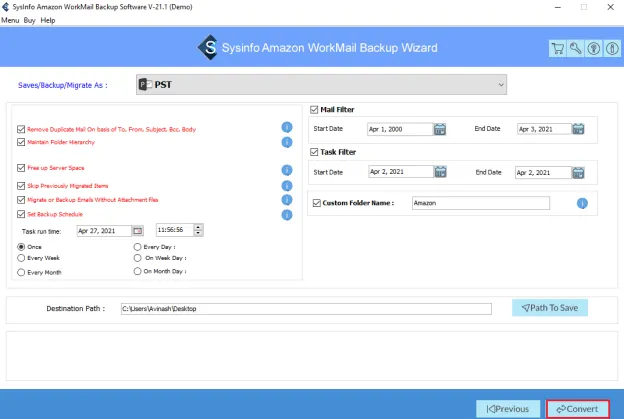This screenshot has height=419, width=624.
Task: Open the calendar for Mail Filter Start Date
Action: click(440, 129)
